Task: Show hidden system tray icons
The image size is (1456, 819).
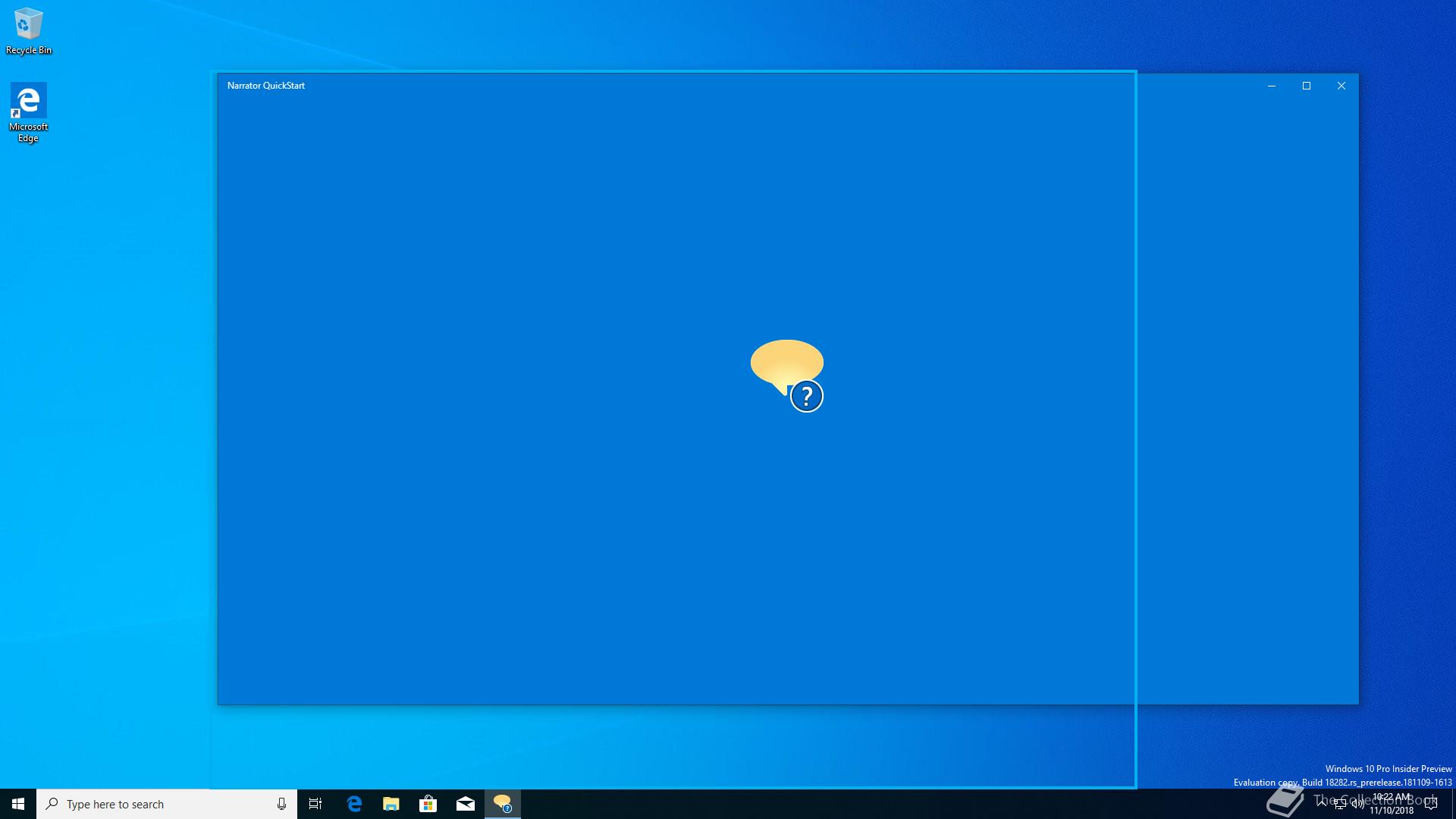Action: tap(1322, 804)
